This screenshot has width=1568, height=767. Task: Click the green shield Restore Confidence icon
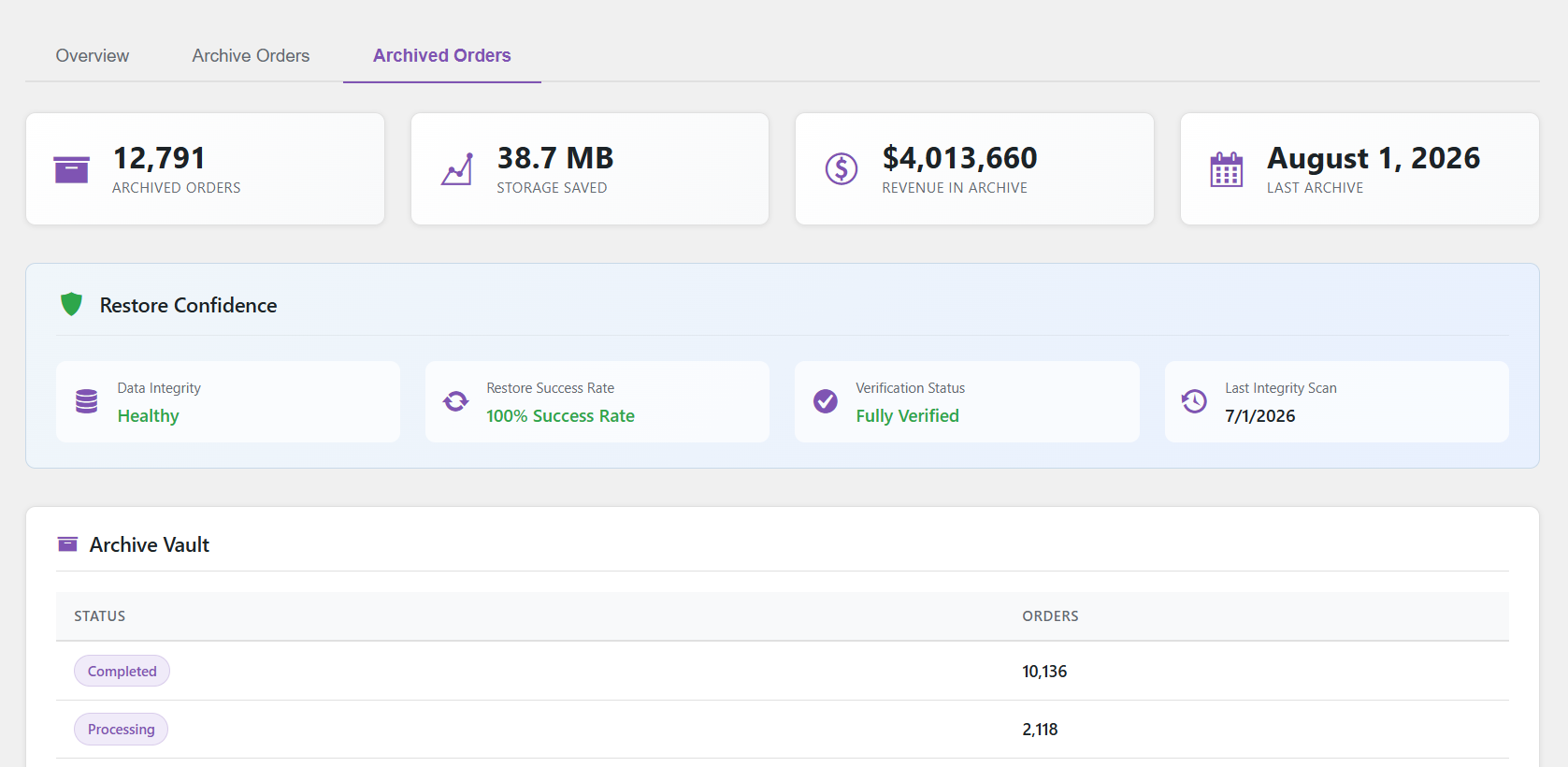pos(71,304)
